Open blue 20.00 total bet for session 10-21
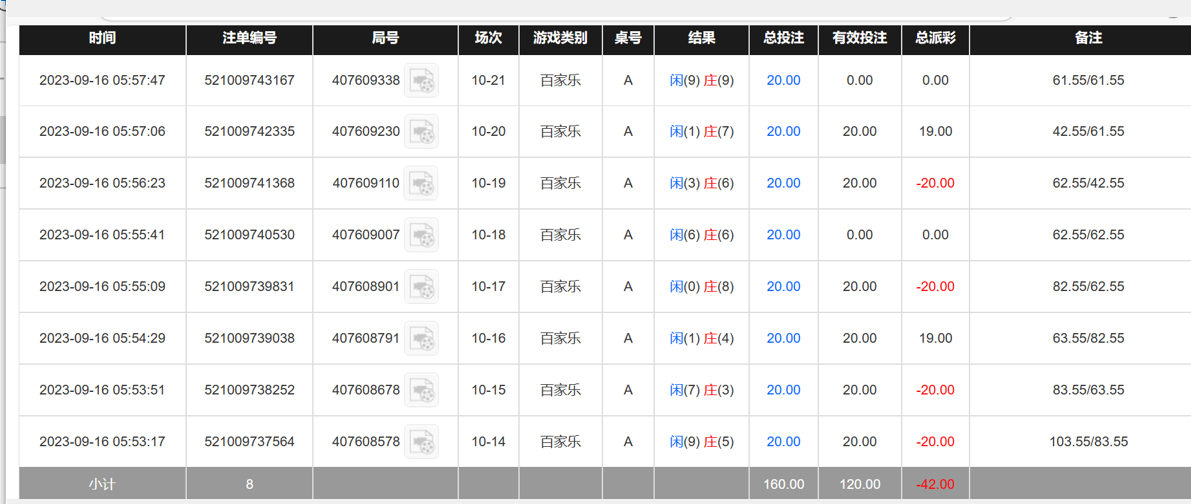Screen dimensions: 1191x504 783,81
